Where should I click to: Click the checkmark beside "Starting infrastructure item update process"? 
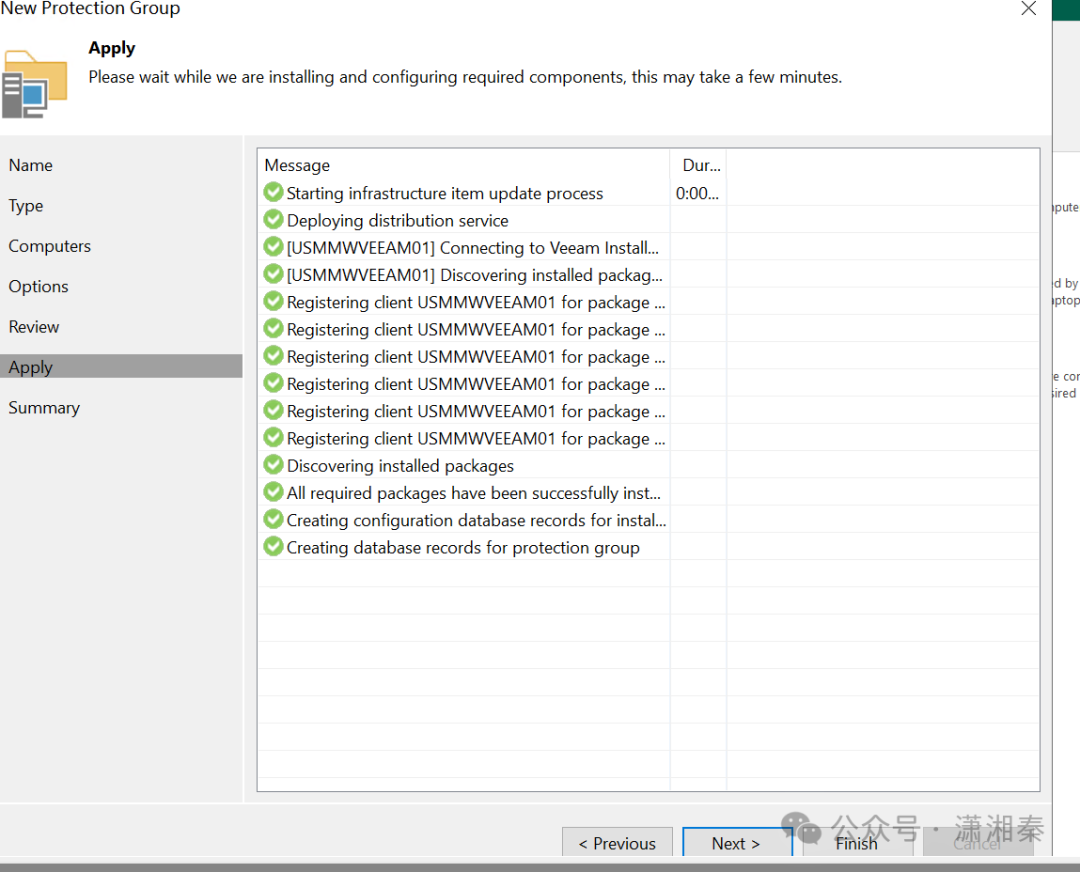(x=272, y=193)
